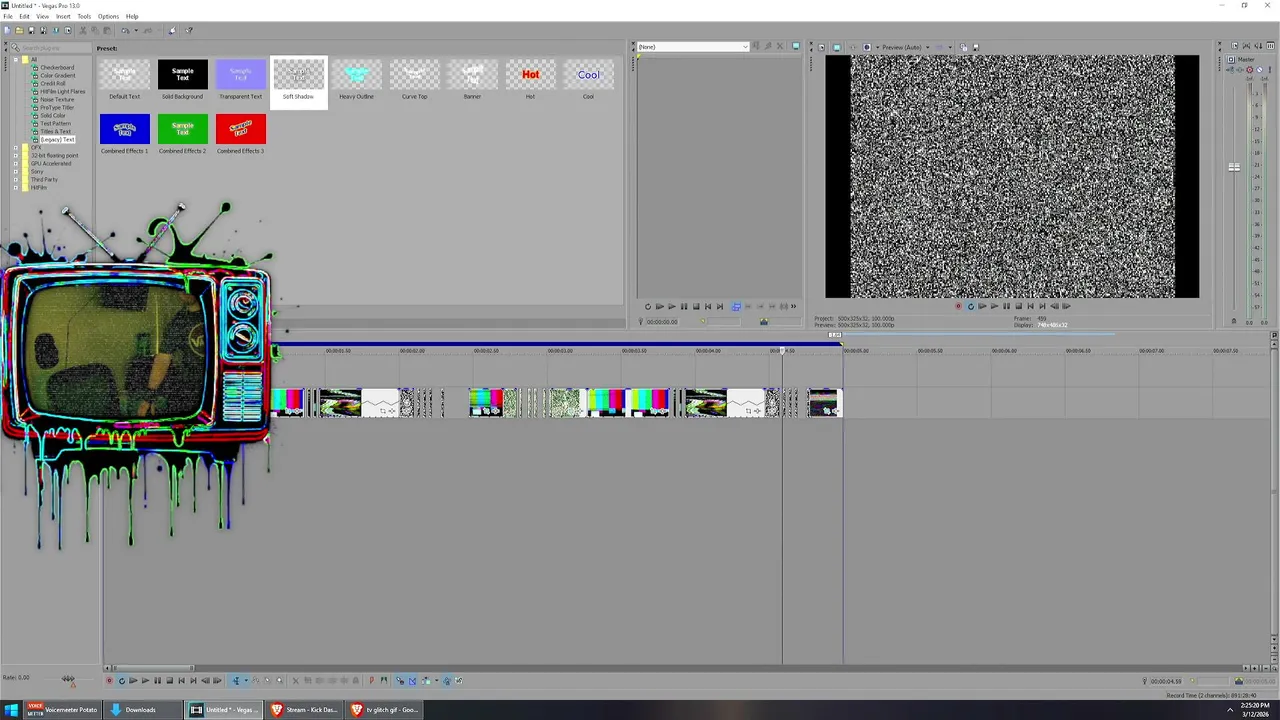Choose the Transparent Text preset
The image size is (1280, 720).
(x=240, y=79)
